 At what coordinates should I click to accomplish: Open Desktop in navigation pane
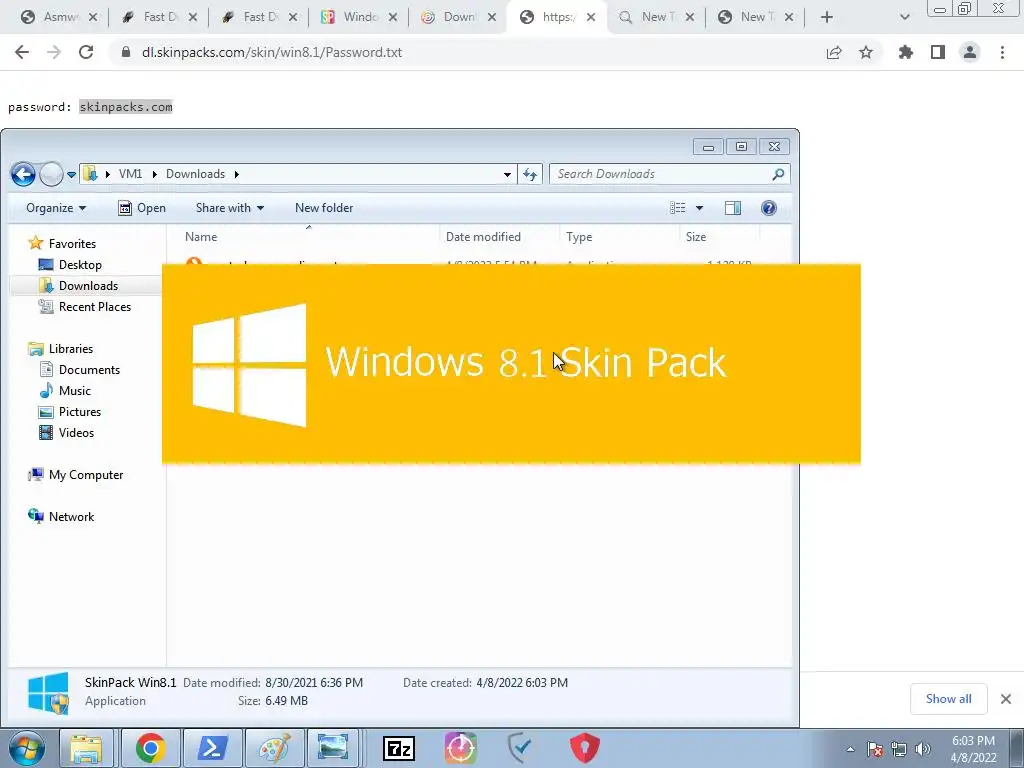coord(71,264)
